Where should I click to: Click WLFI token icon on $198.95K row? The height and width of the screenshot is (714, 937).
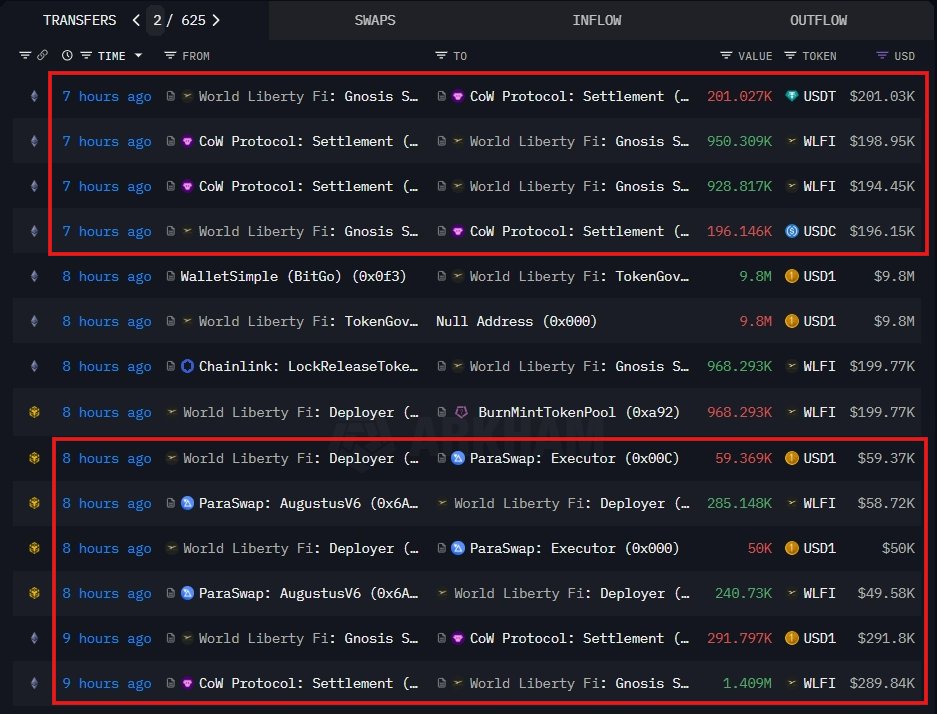pyautogui.click(x=791, y=142)
